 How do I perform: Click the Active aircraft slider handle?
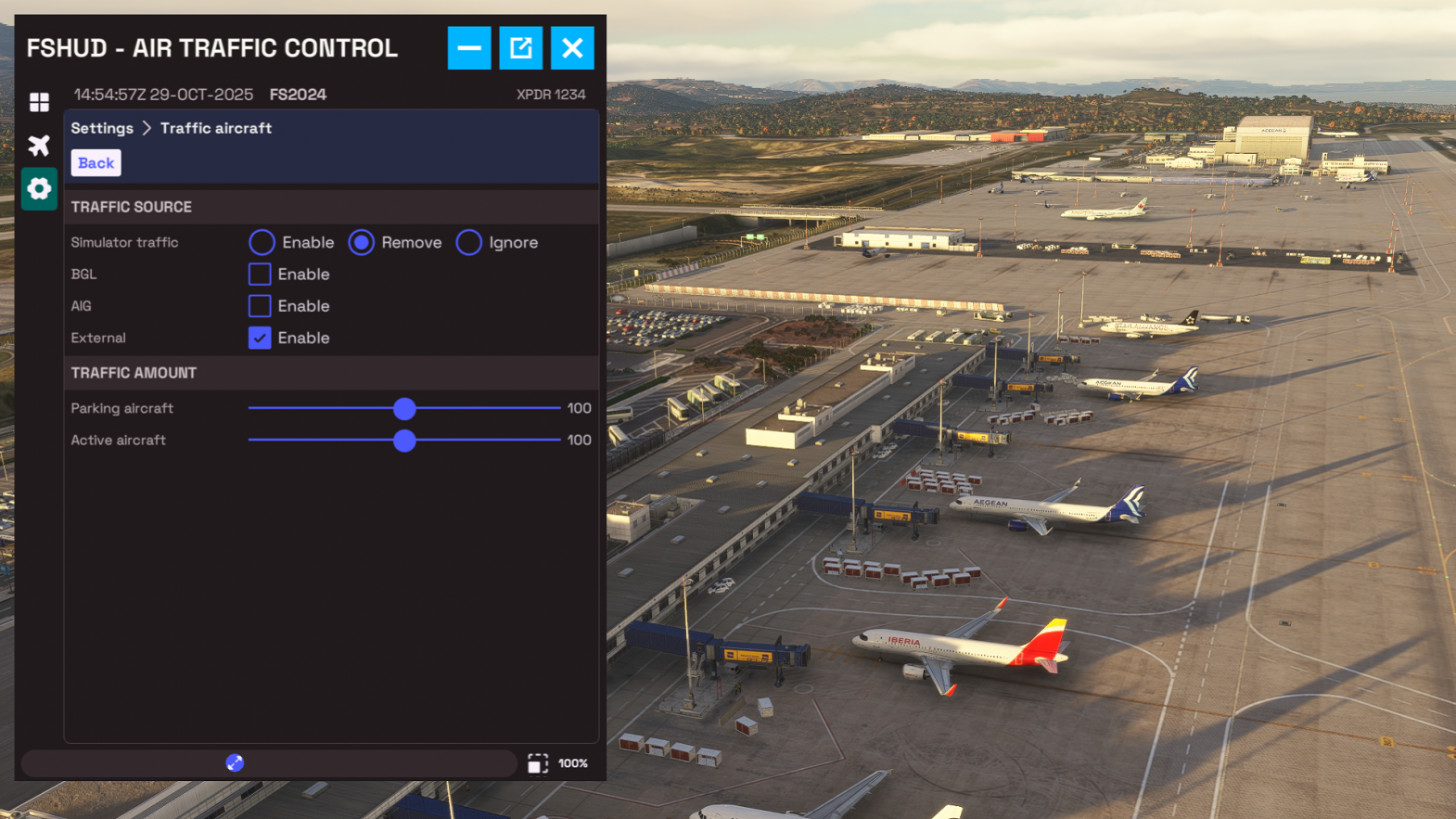point(404,441)
